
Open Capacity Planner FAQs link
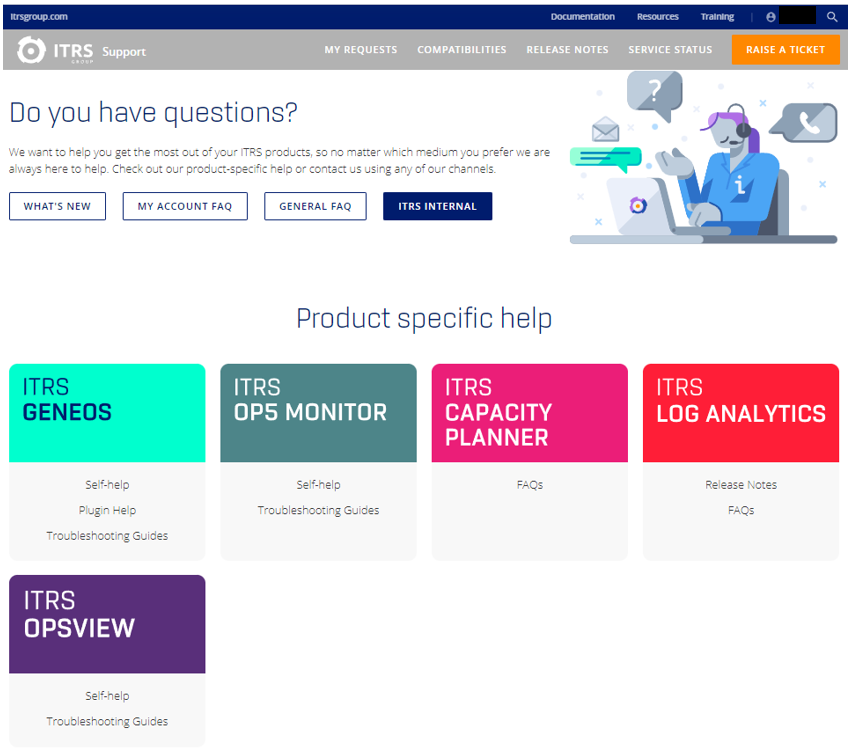(530, 485)
